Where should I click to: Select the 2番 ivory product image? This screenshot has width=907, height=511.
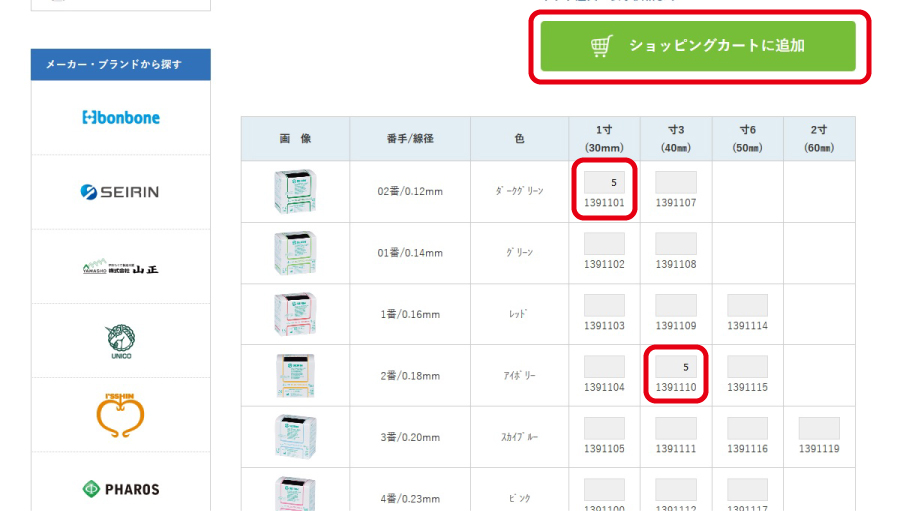(x=295, y=375)
